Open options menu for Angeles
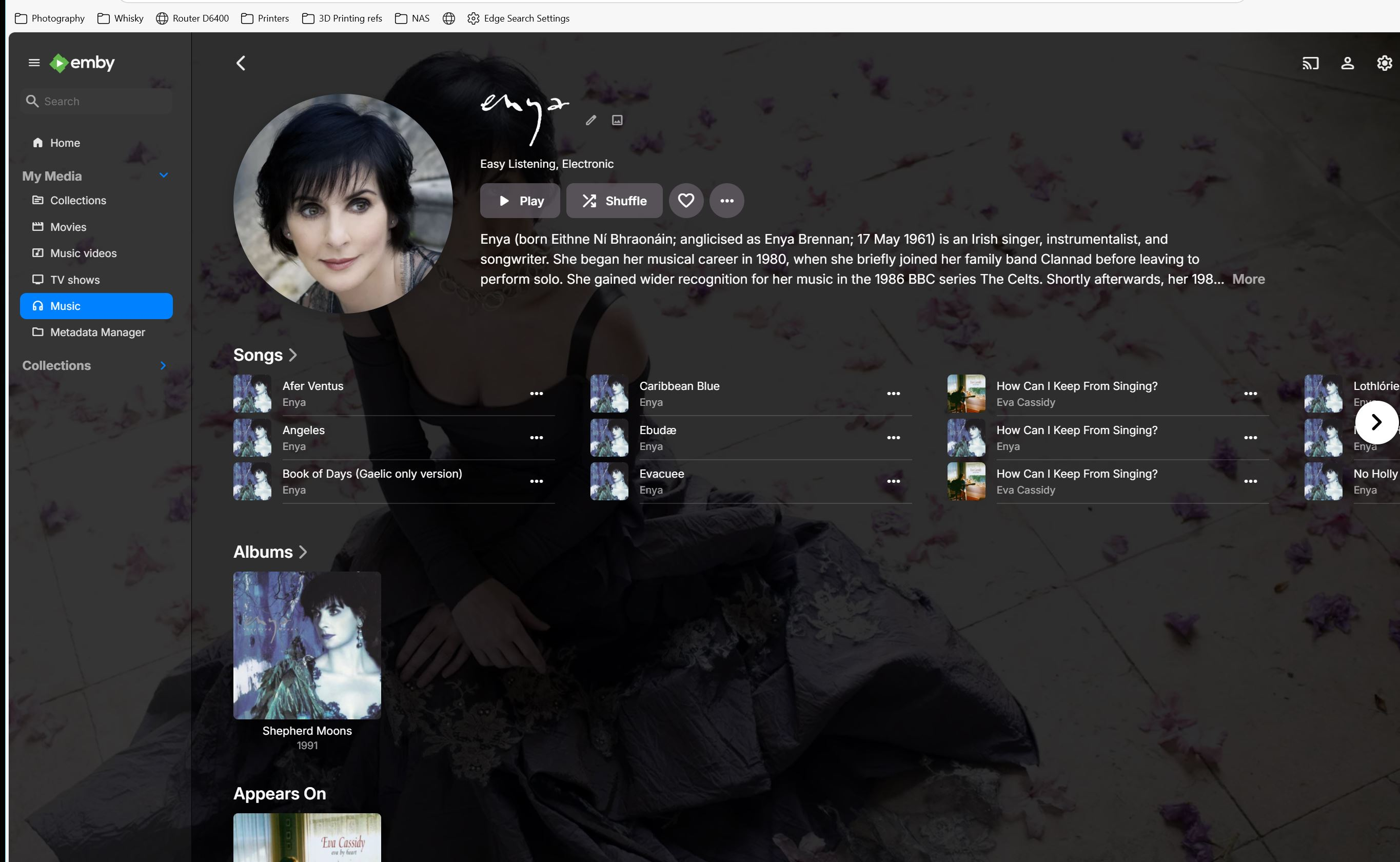 coord(537,438)
